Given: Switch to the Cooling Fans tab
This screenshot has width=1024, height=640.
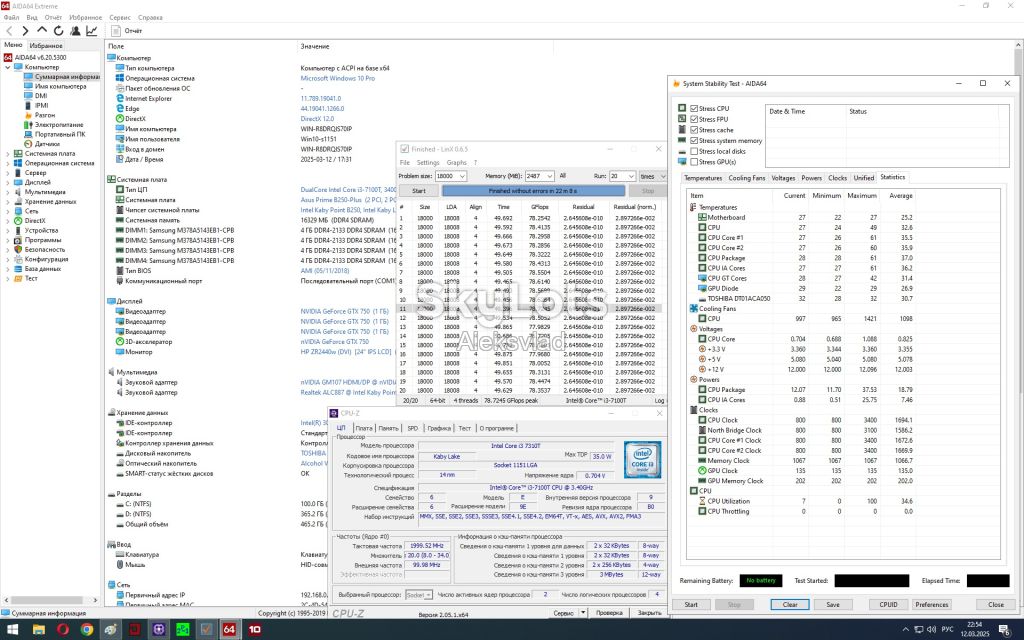Looking at the screenshot, I should [x=746, y=178].
